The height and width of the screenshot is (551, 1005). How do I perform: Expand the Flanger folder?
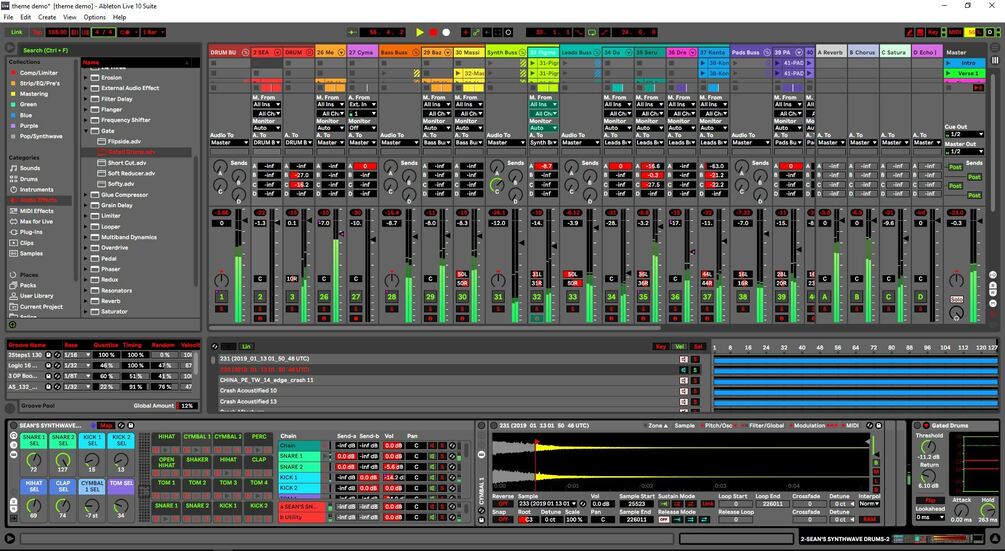tap(86, 110)
